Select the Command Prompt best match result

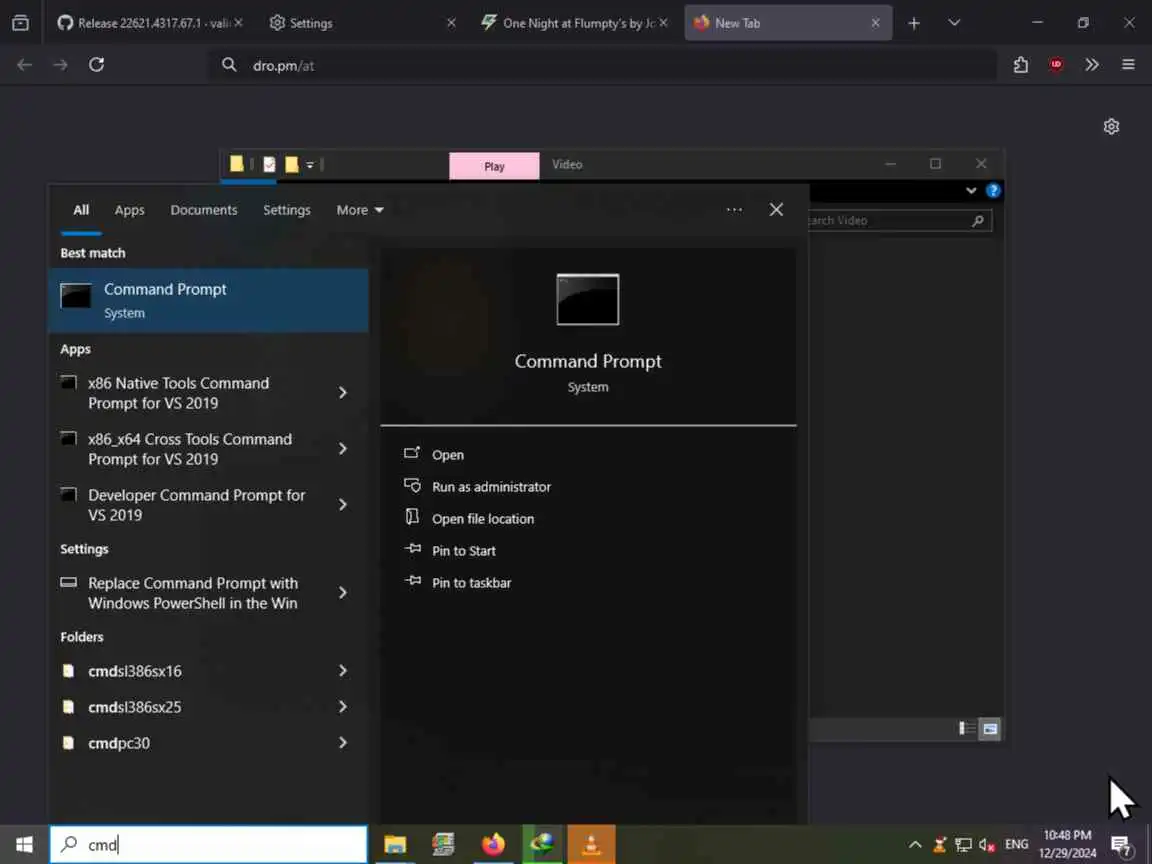pos(209,300)
